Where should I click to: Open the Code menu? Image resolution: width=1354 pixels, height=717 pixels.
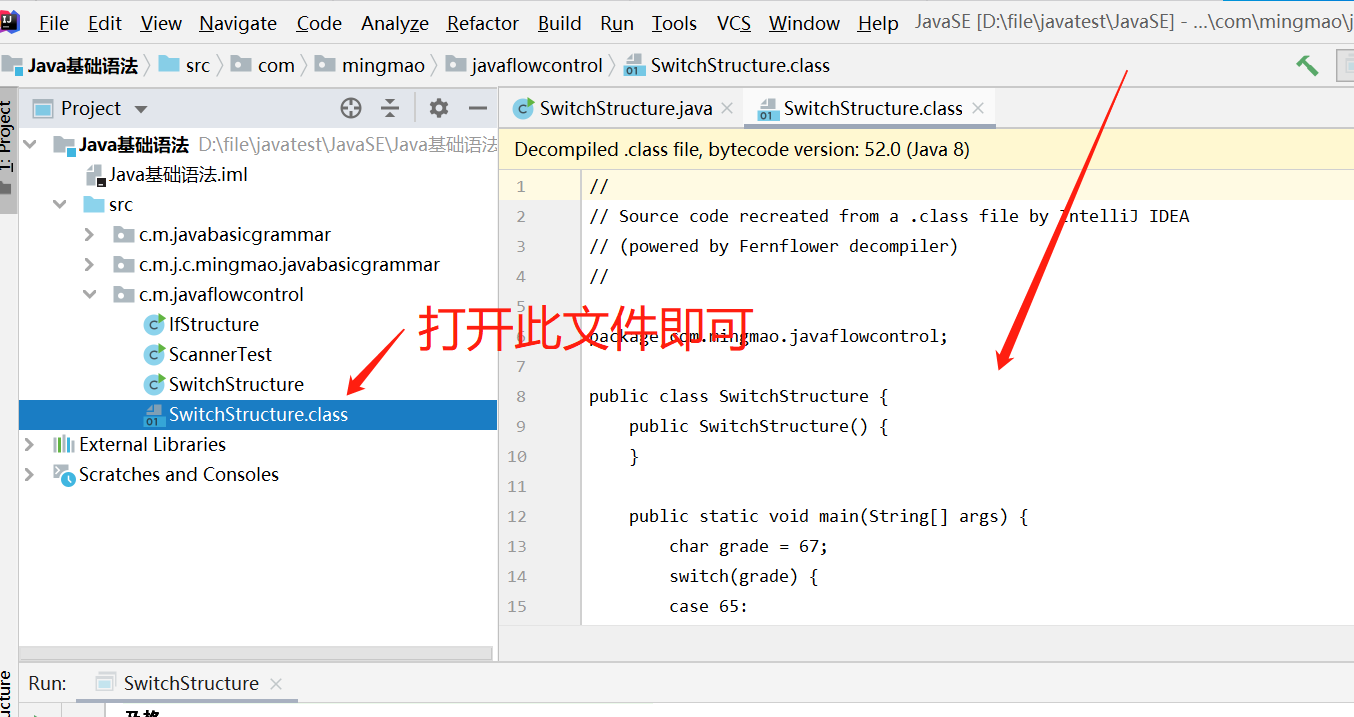click(319, 23)
